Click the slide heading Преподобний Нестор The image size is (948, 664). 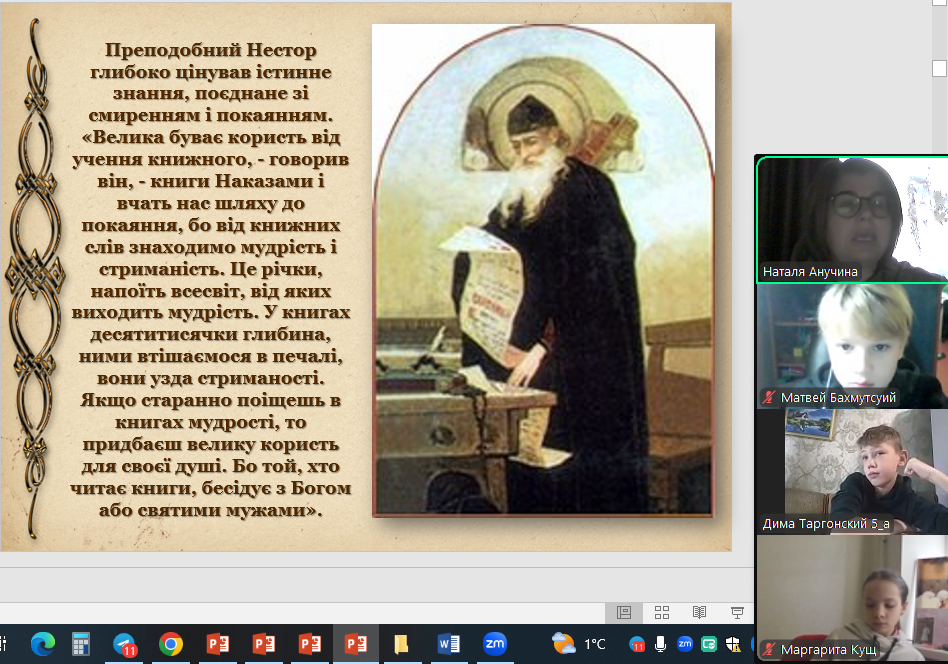[x=211, y=50]
